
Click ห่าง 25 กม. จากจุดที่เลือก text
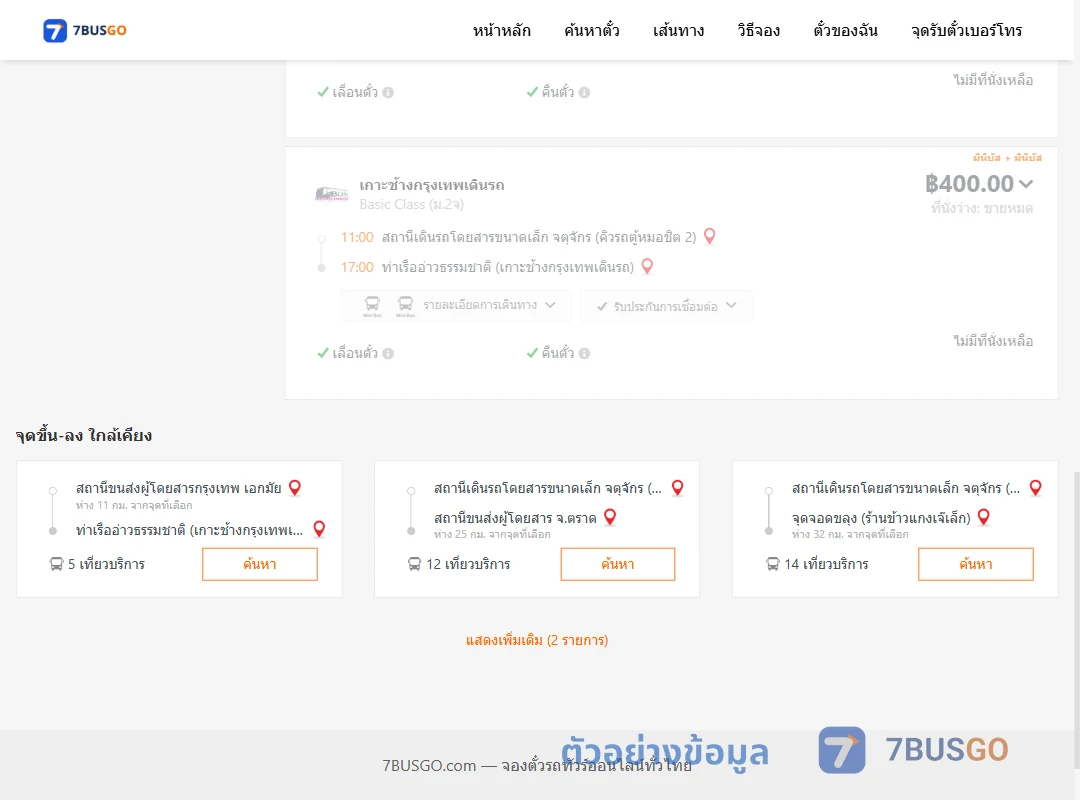coord(492,535)
